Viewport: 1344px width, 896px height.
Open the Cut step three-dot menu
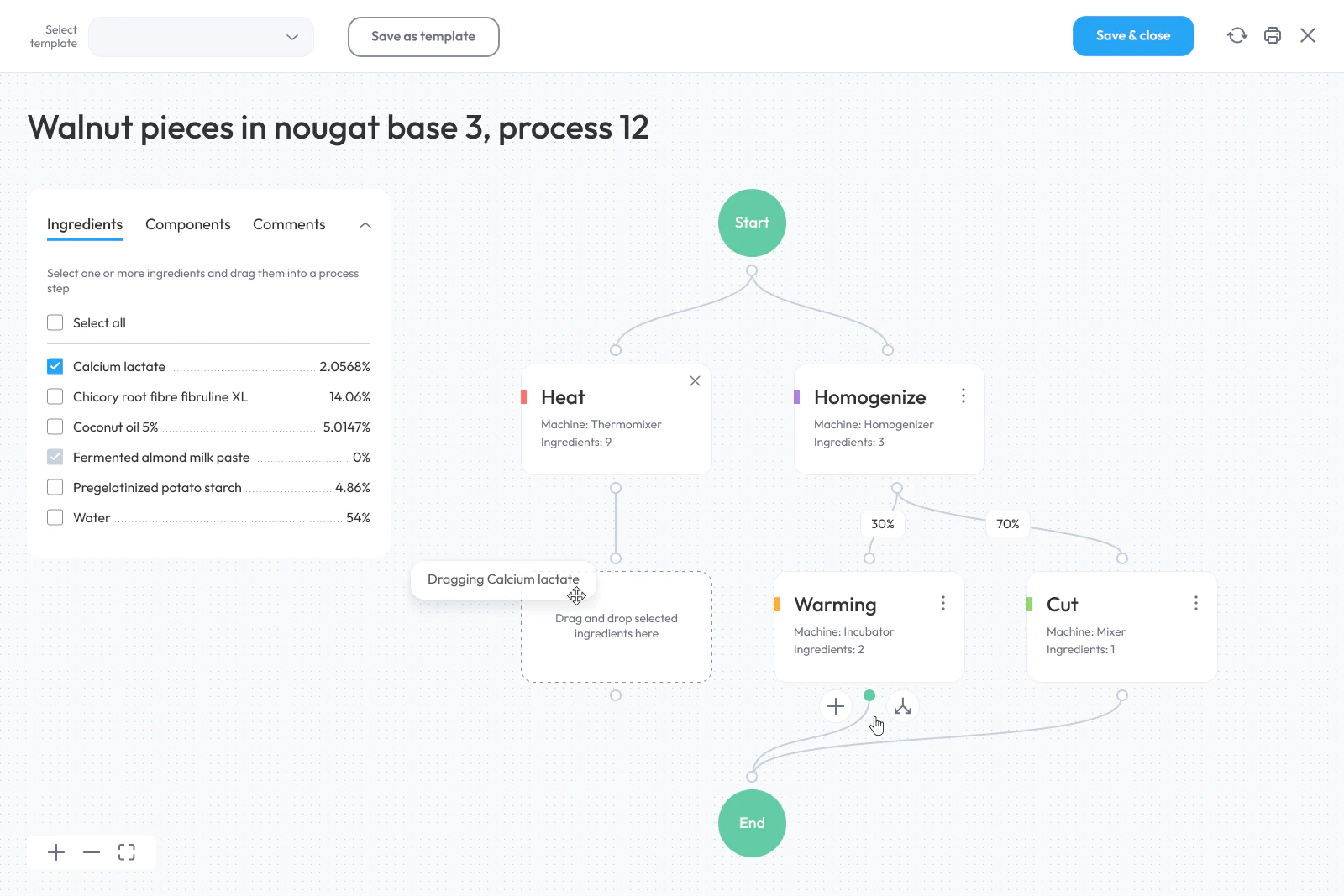point(1196,603)
